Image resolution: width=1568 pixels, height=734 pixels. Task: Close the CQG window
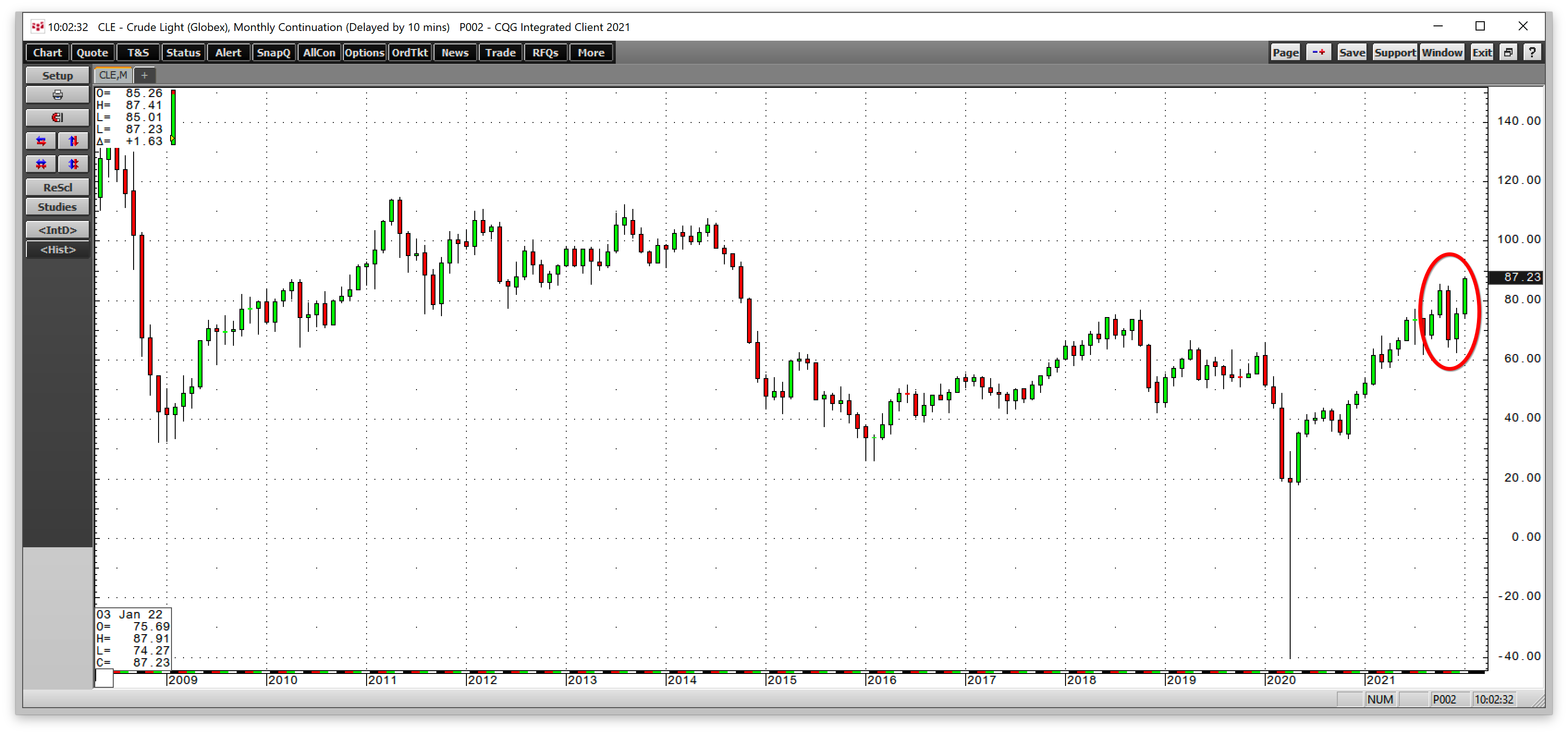[1523, 26]
